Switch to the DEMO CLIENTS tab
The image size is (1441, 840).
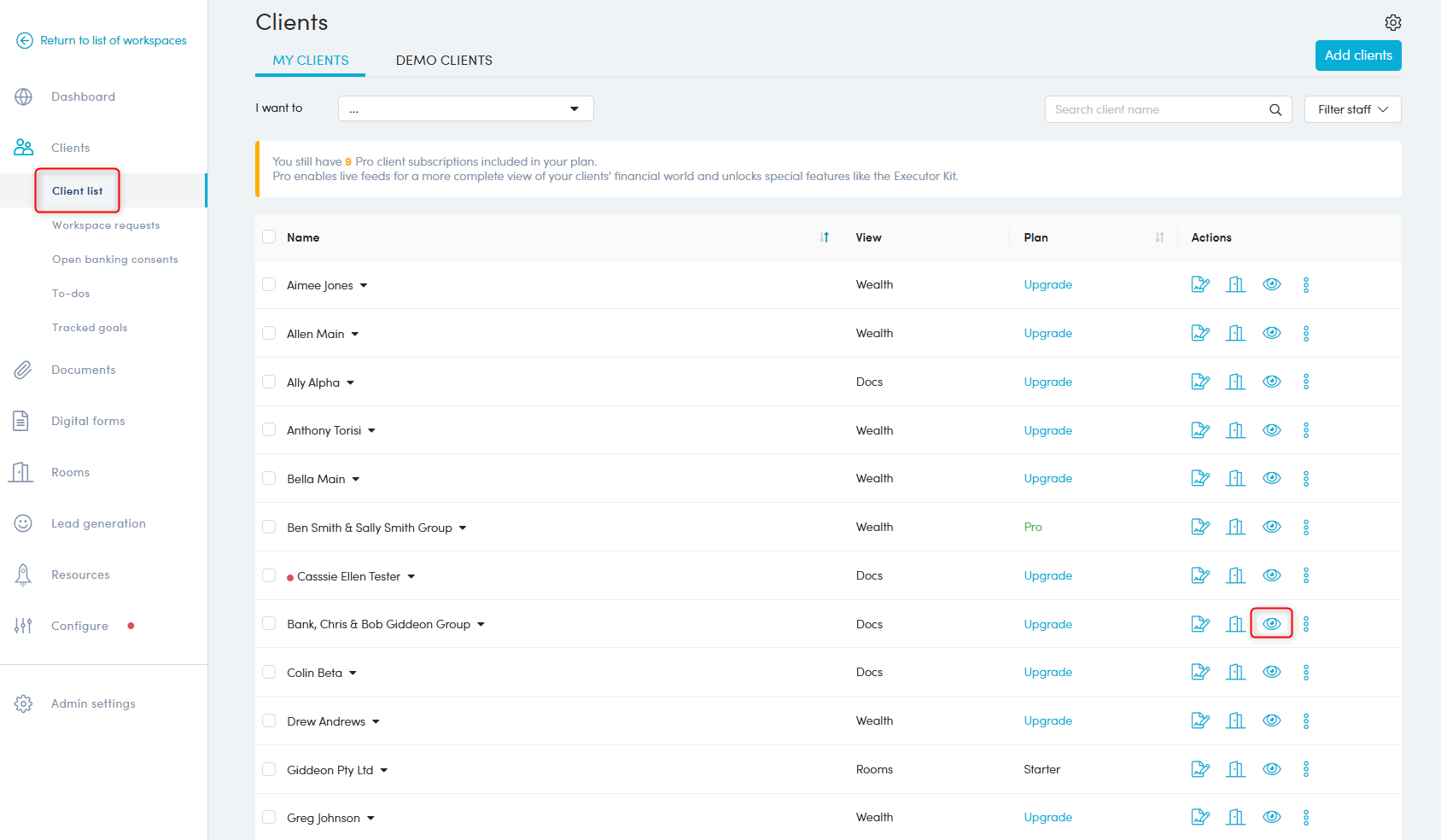coord(444,61)
